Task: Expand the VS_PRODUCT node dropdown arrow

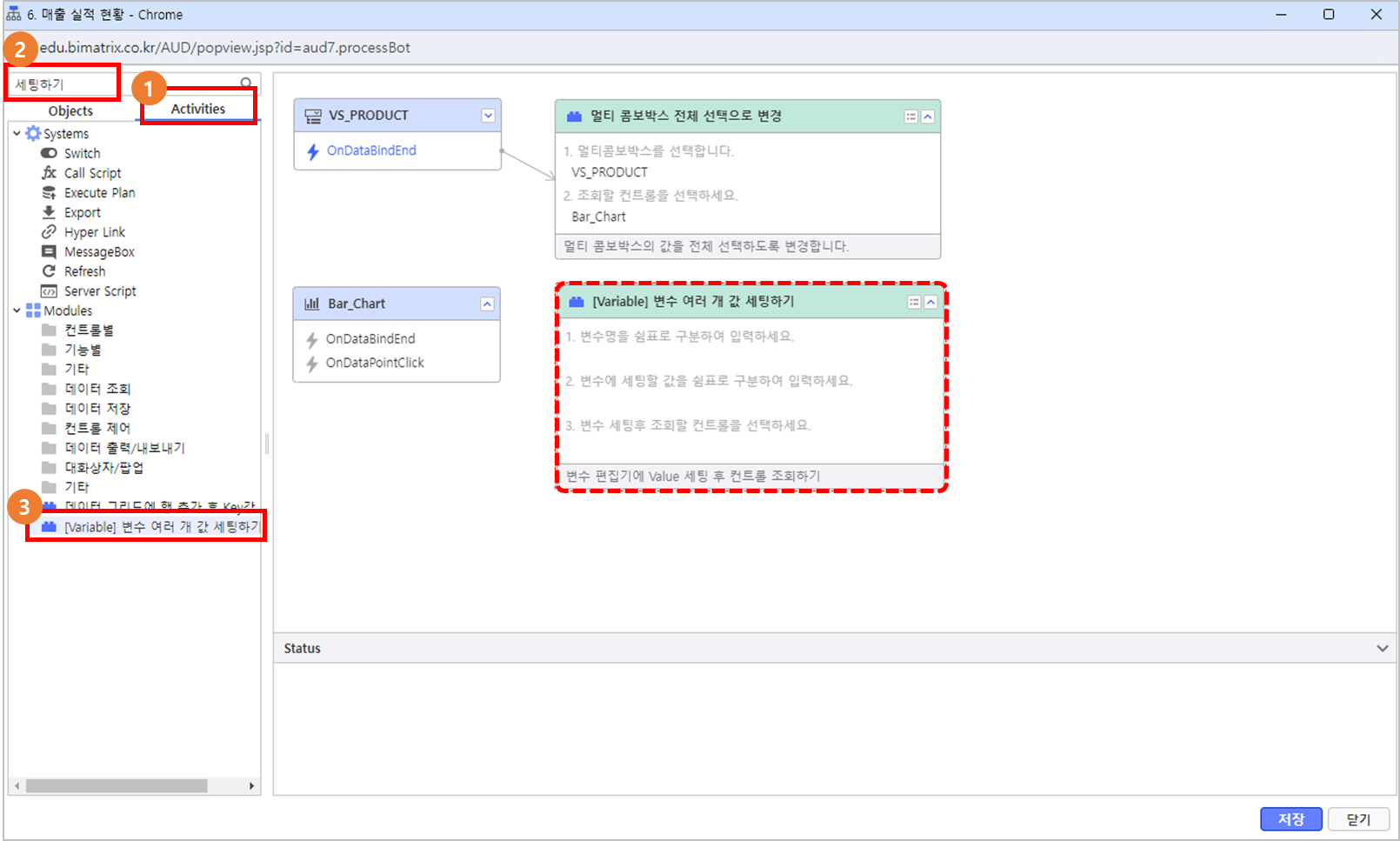Action: (488, 116)
